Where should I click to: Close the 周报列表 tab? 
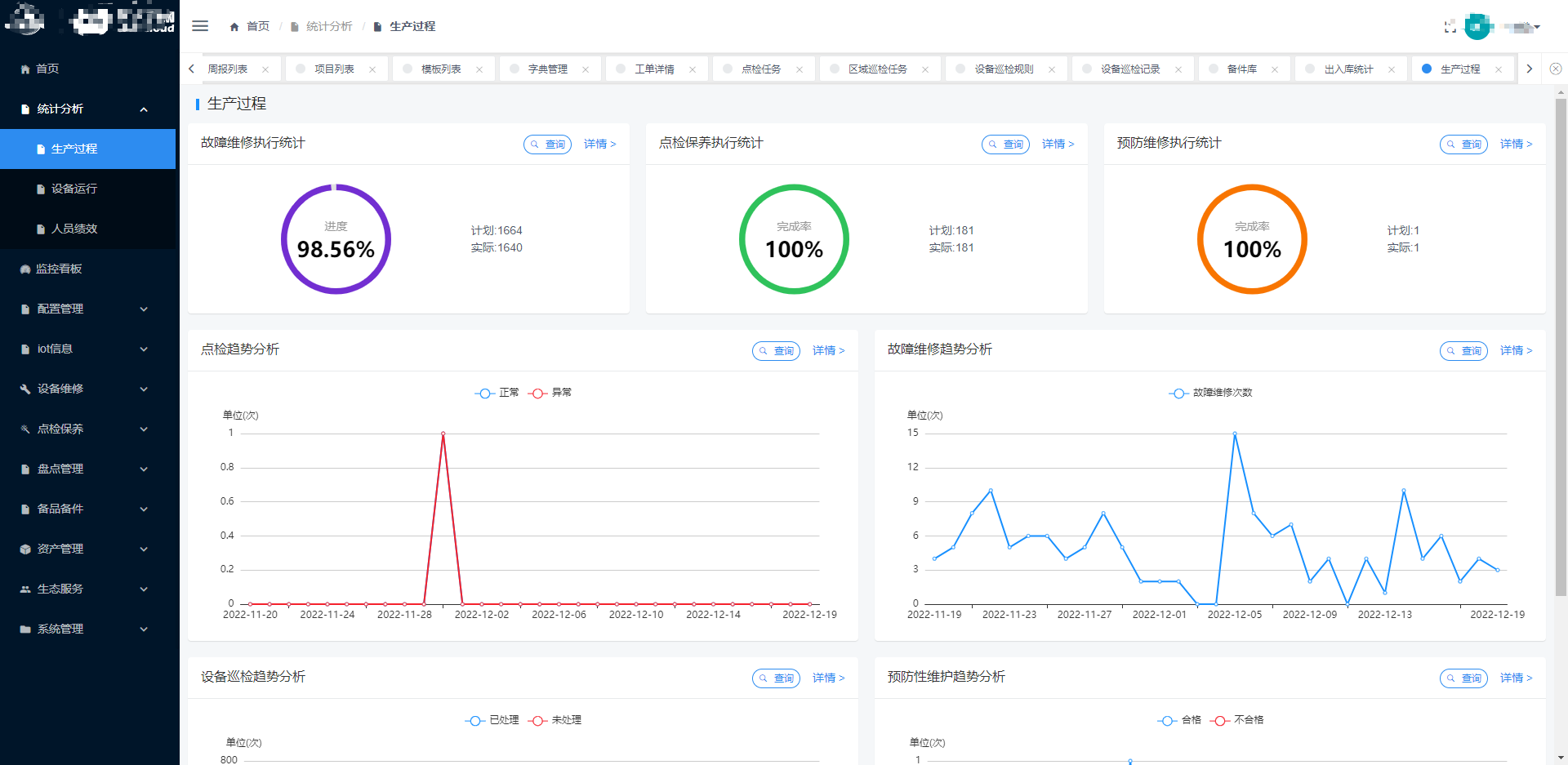[x=265, y=69]
